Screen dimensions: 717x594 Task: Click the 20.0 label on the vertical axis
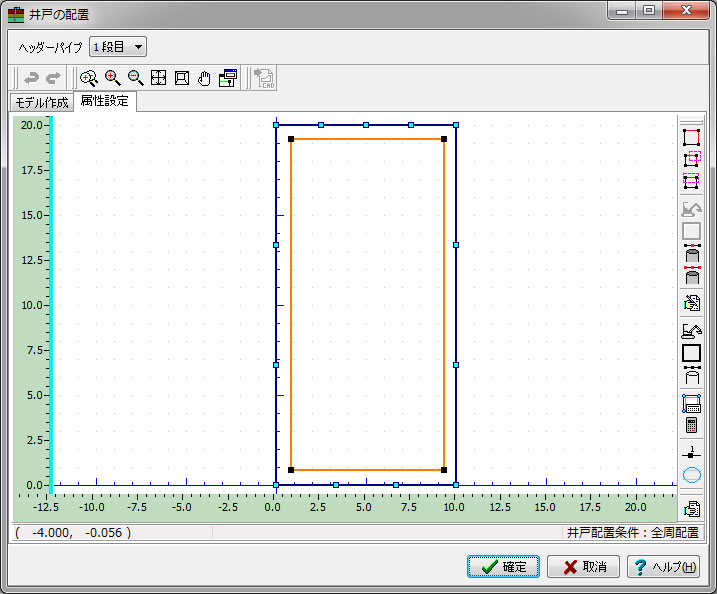[32, 125]
